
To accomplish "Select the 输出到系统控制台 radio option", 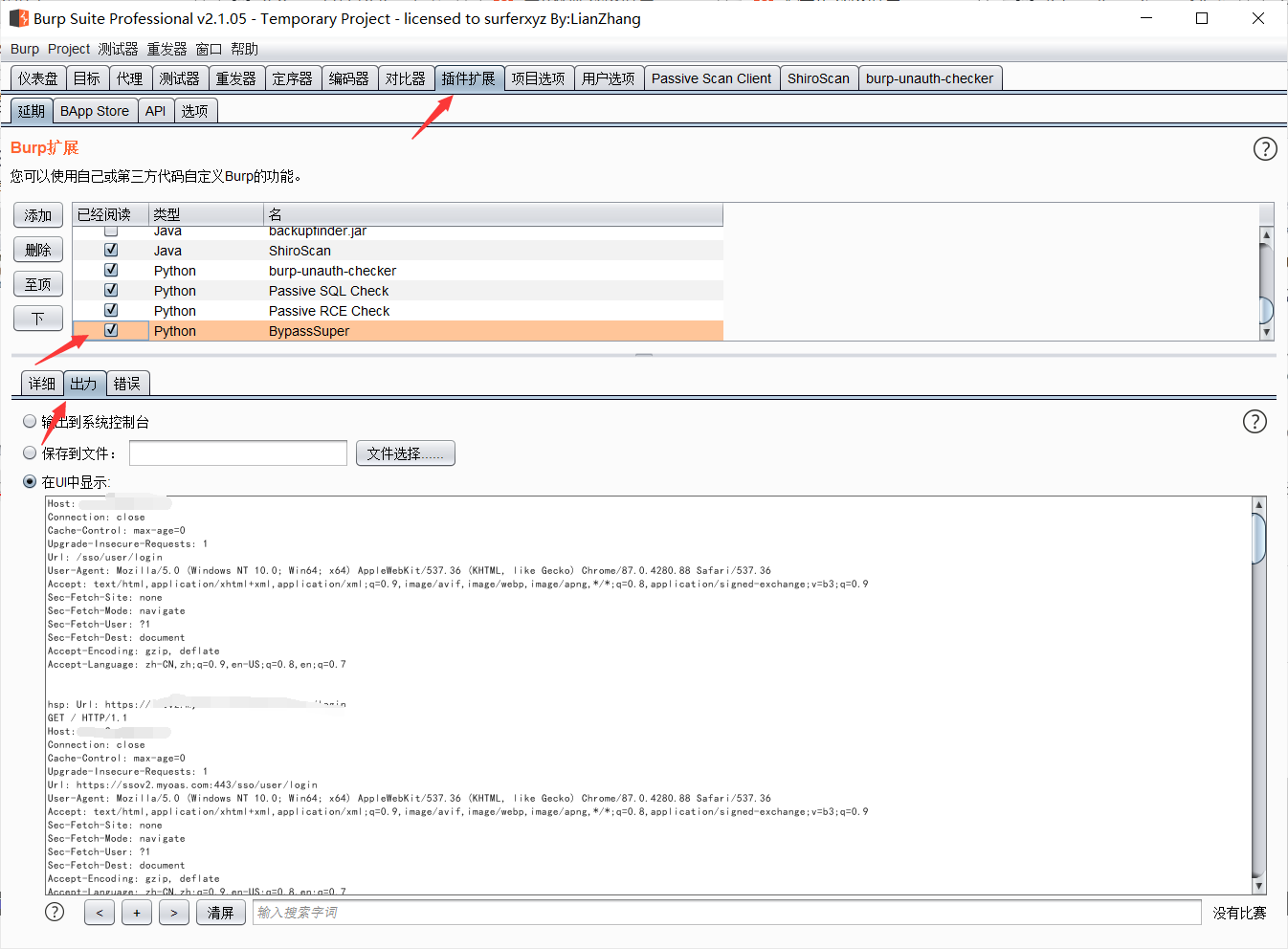I will pyautogui.click(x=30, y=421).
